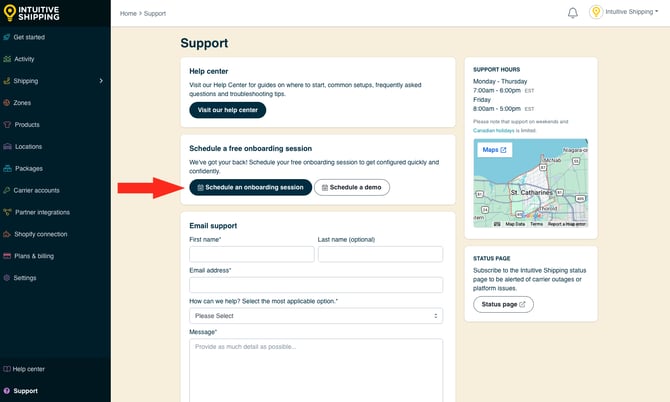Click the Help center book icon
Viewport: 670px width, 402px height.
click(x=7, y=369)
